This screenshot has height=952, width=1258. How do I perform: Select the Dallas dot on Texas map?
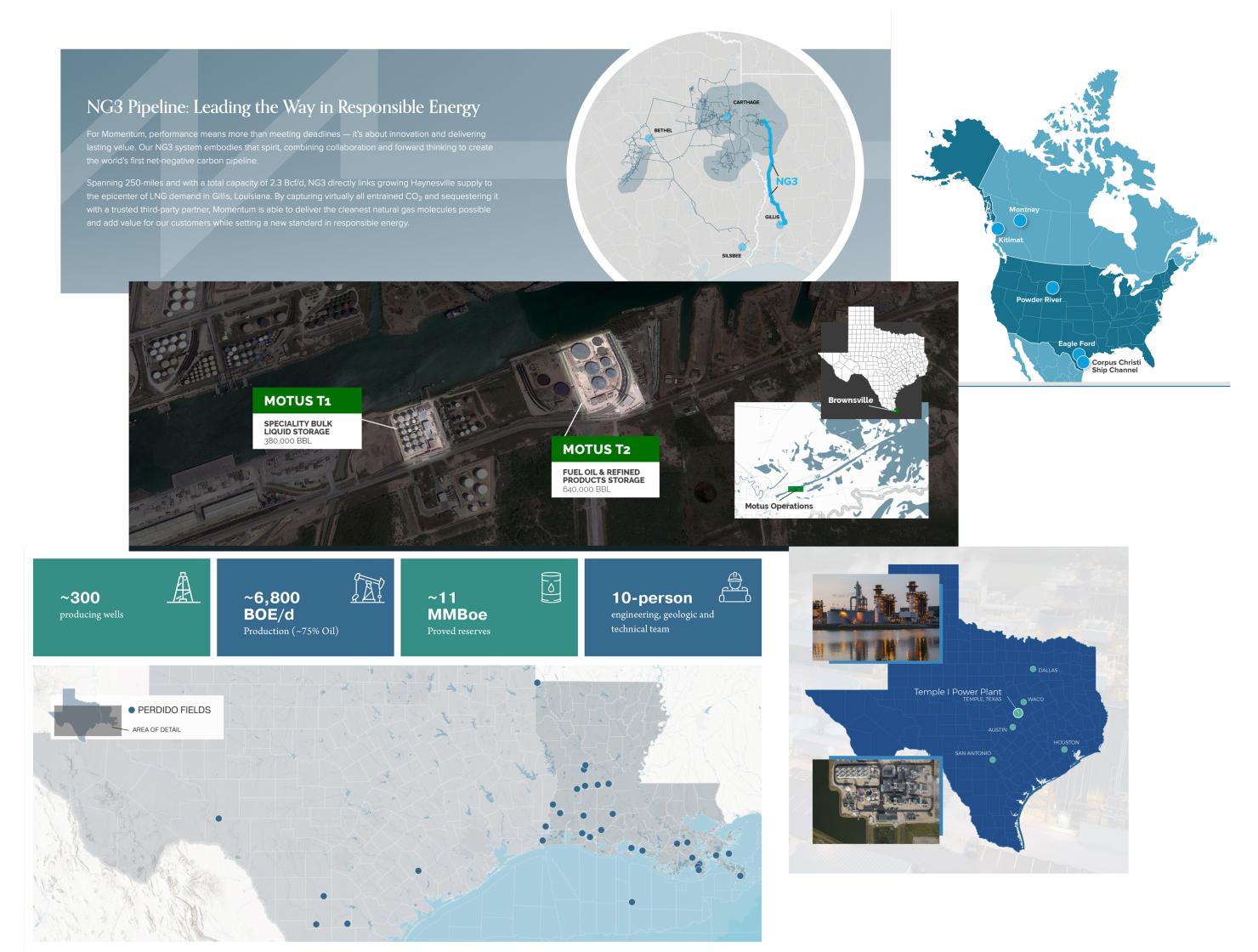click(x=1034, y=668)
